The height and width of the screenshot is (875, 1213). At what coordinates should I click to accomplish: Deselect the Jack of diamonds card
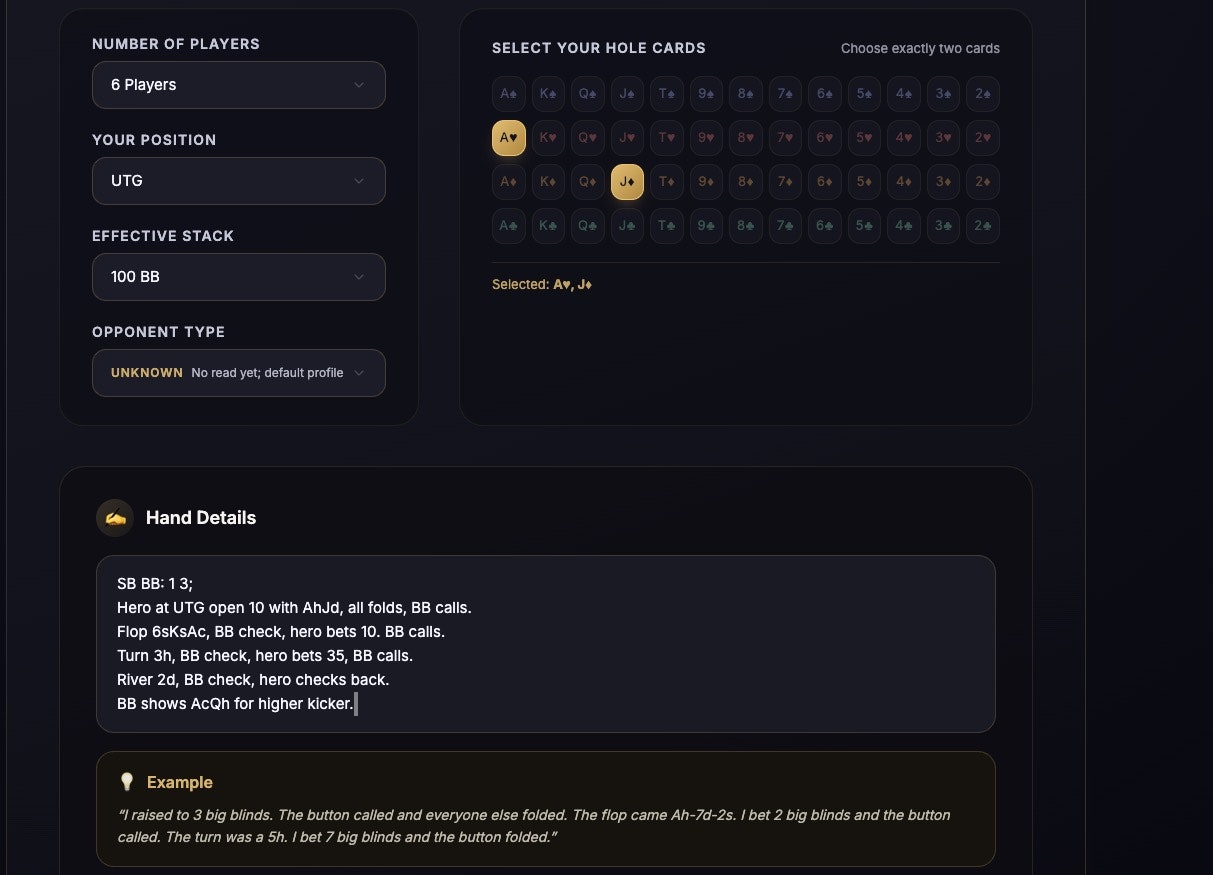627,182
